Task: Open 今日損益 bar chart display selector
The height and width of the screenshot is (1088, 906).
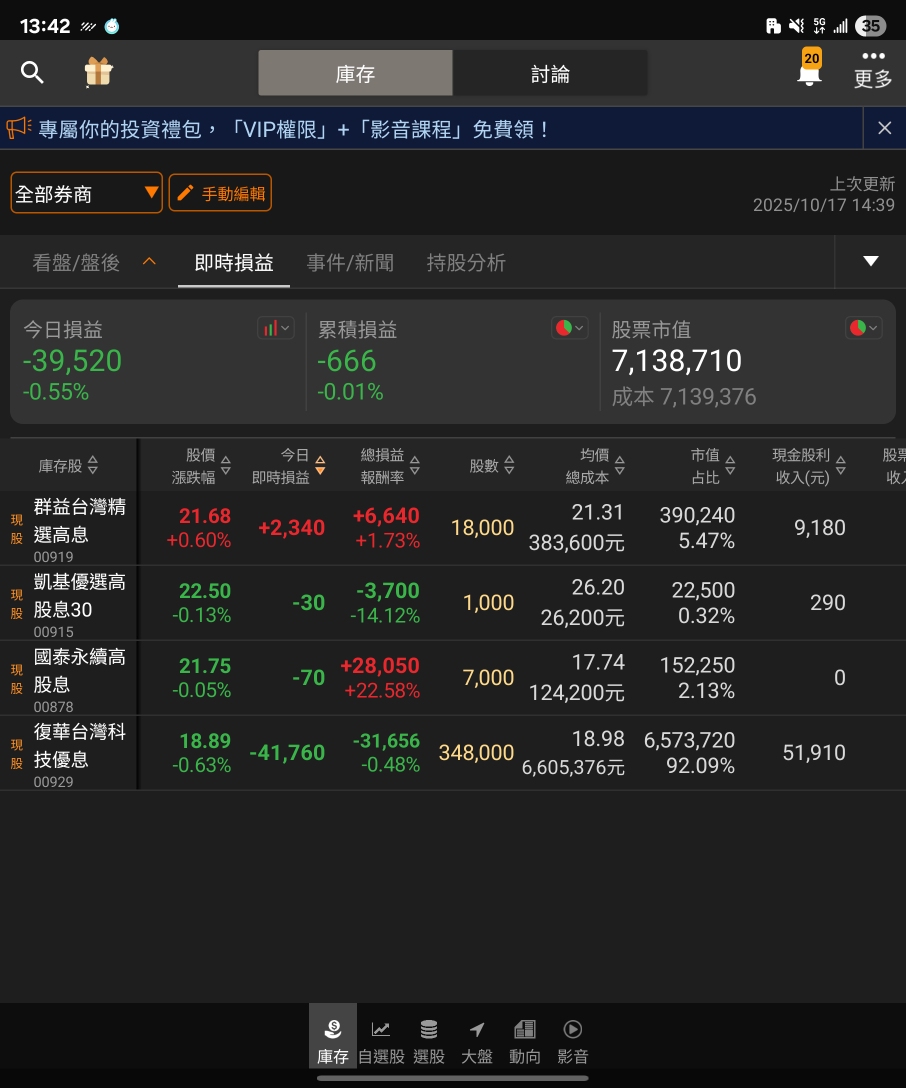Action: point(276,328)
